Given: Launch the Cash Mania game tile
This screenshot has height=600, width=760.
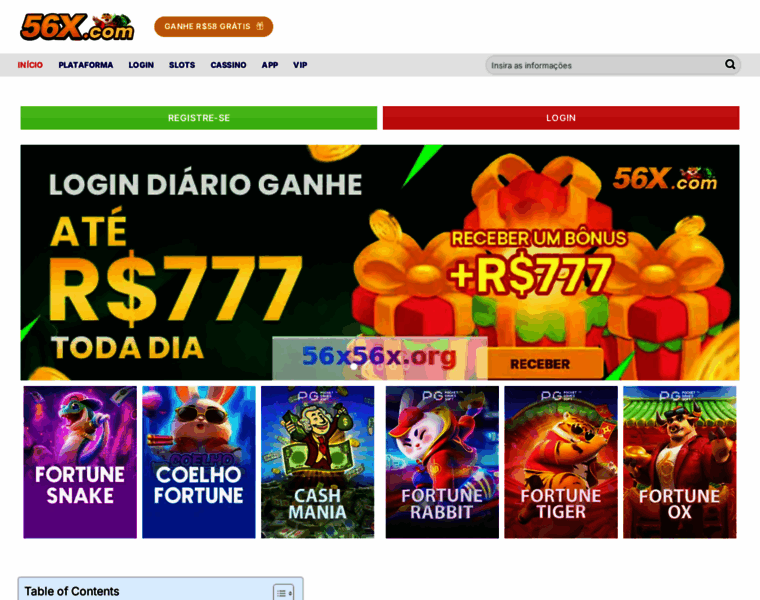Looking at the screenshot, I should [x=317, y=462].
